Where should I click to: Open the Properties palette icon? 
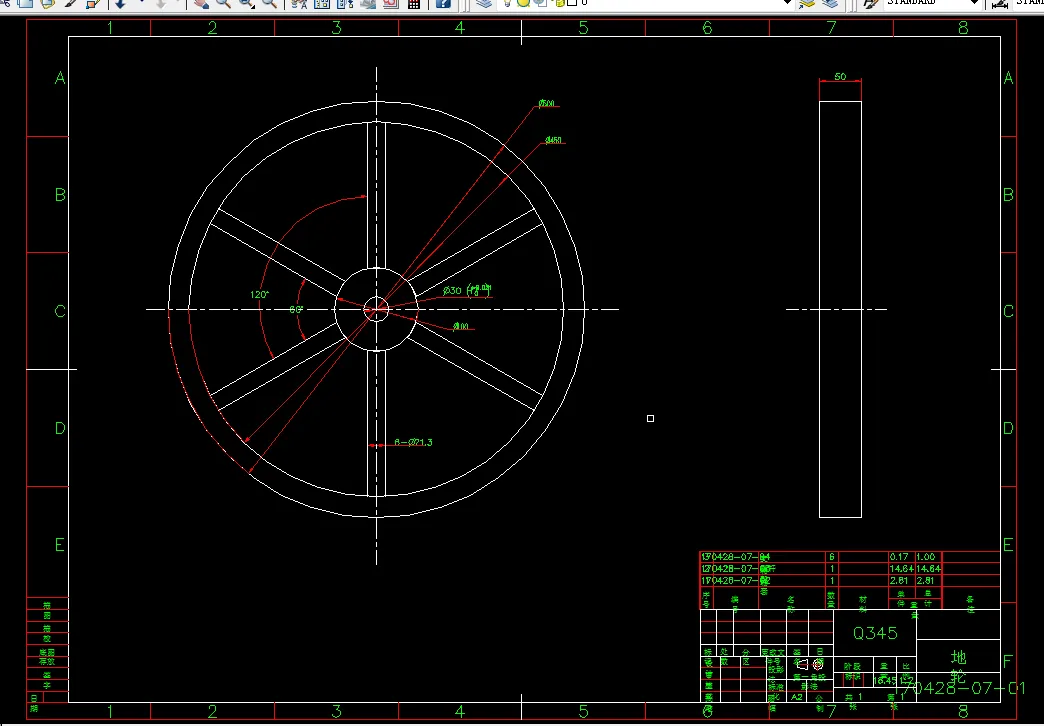pos(298,4)
